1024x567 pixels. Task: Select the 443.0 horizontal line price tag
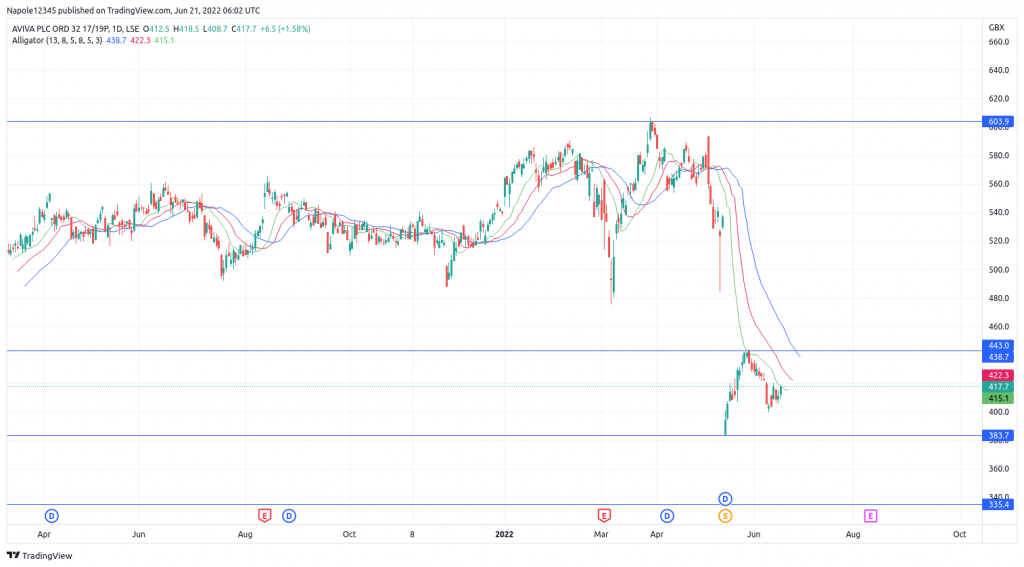[999, 346]
